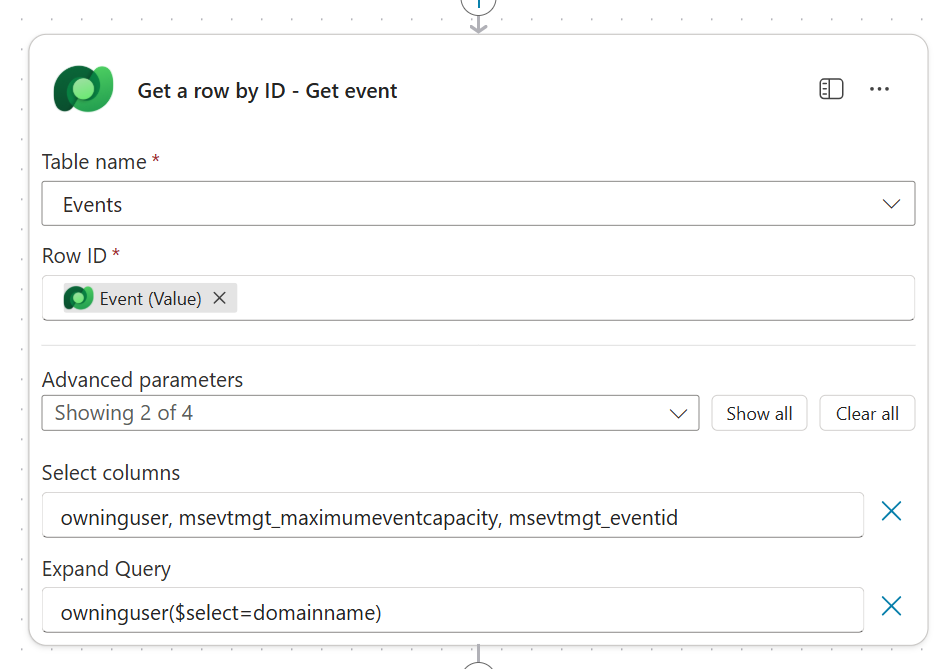This screenshot has height=669, width=949.
Task: Open the Showing 2 of 4 combo box
Action: (370, 413)
